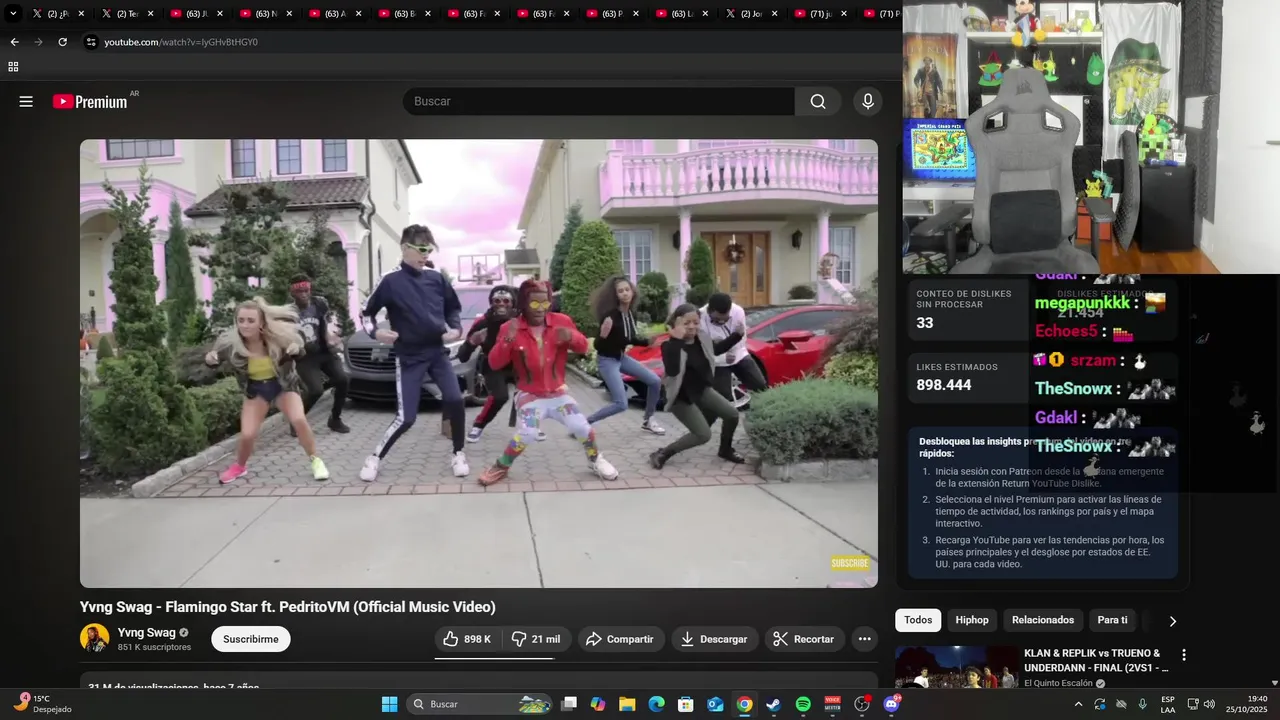
Task: Open Steam from taskbar
Action: click(773, 704)
